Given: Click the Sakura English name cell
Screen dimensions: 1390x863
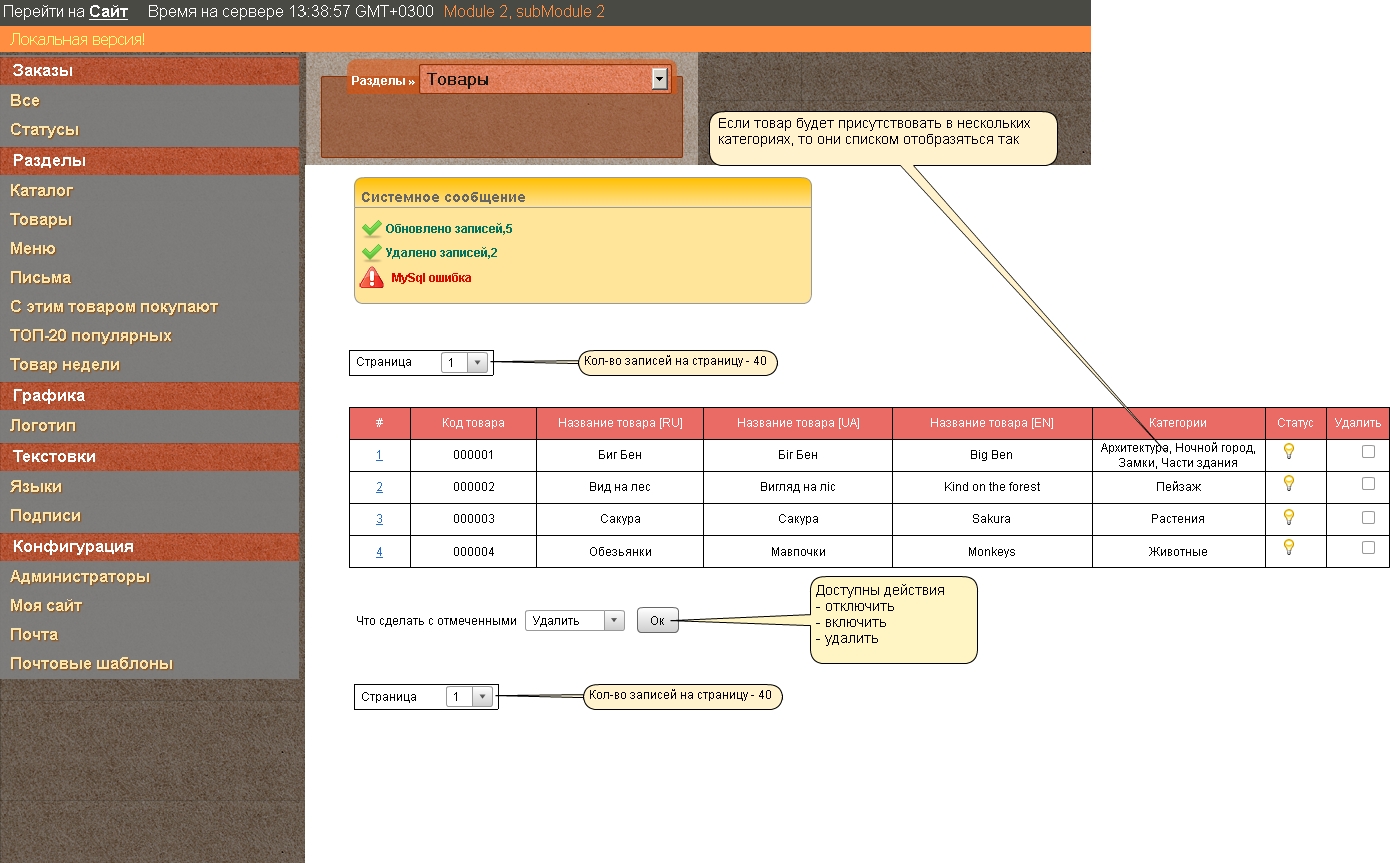Looking at the screenshot, I should tap(992, 519).
